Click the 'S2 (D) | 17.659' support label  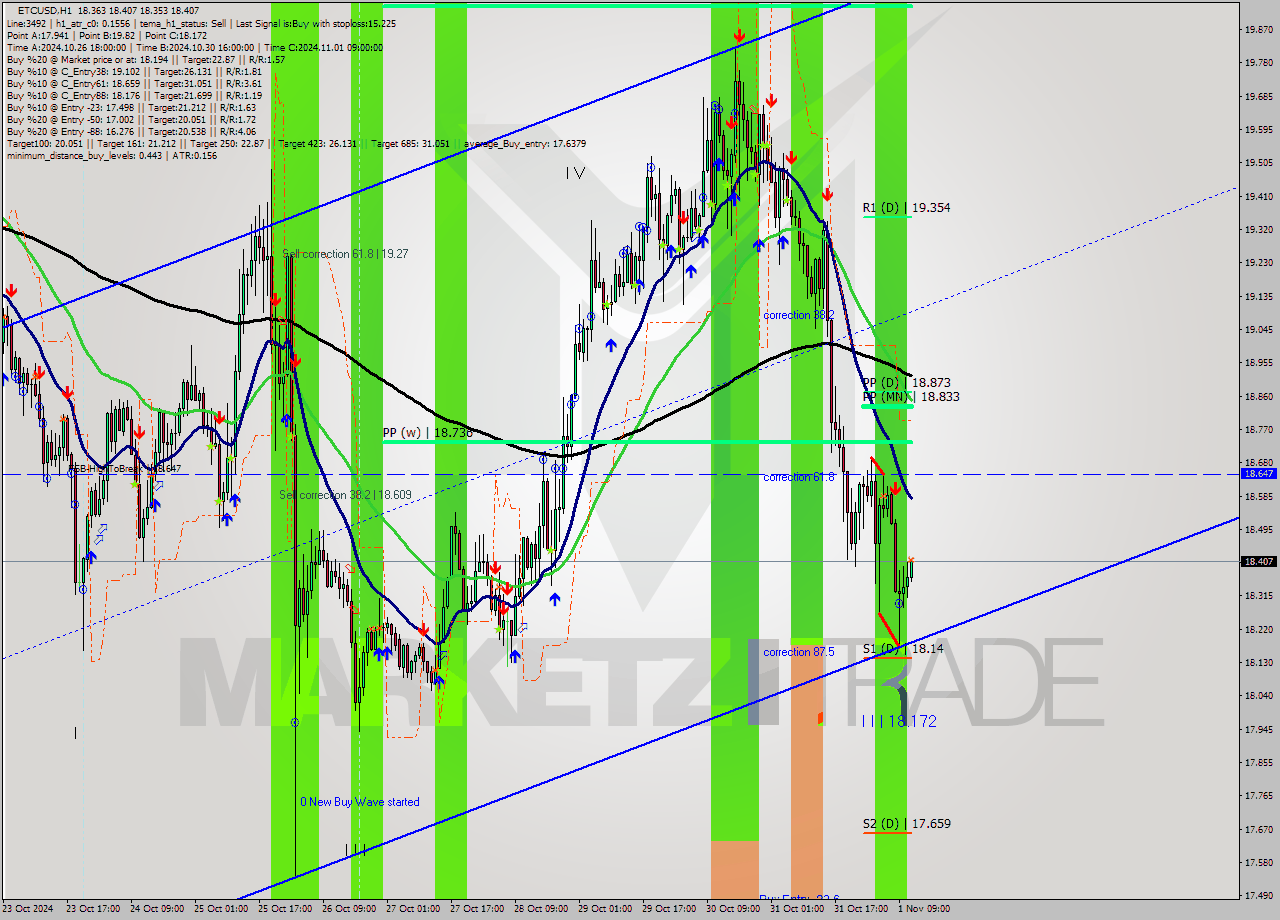906,824
